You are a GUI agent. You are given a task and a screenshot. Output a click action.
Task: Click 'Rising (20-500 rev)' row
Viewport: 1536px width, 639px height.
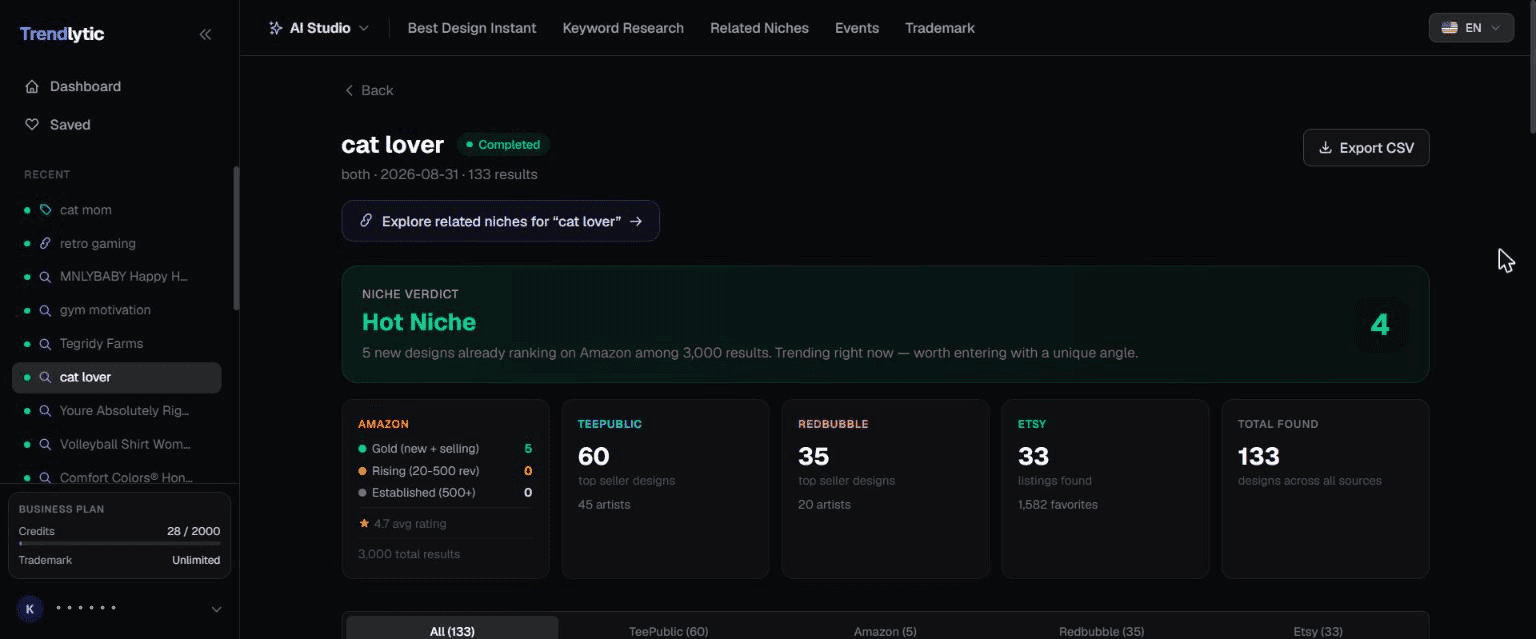pos(445,471)
